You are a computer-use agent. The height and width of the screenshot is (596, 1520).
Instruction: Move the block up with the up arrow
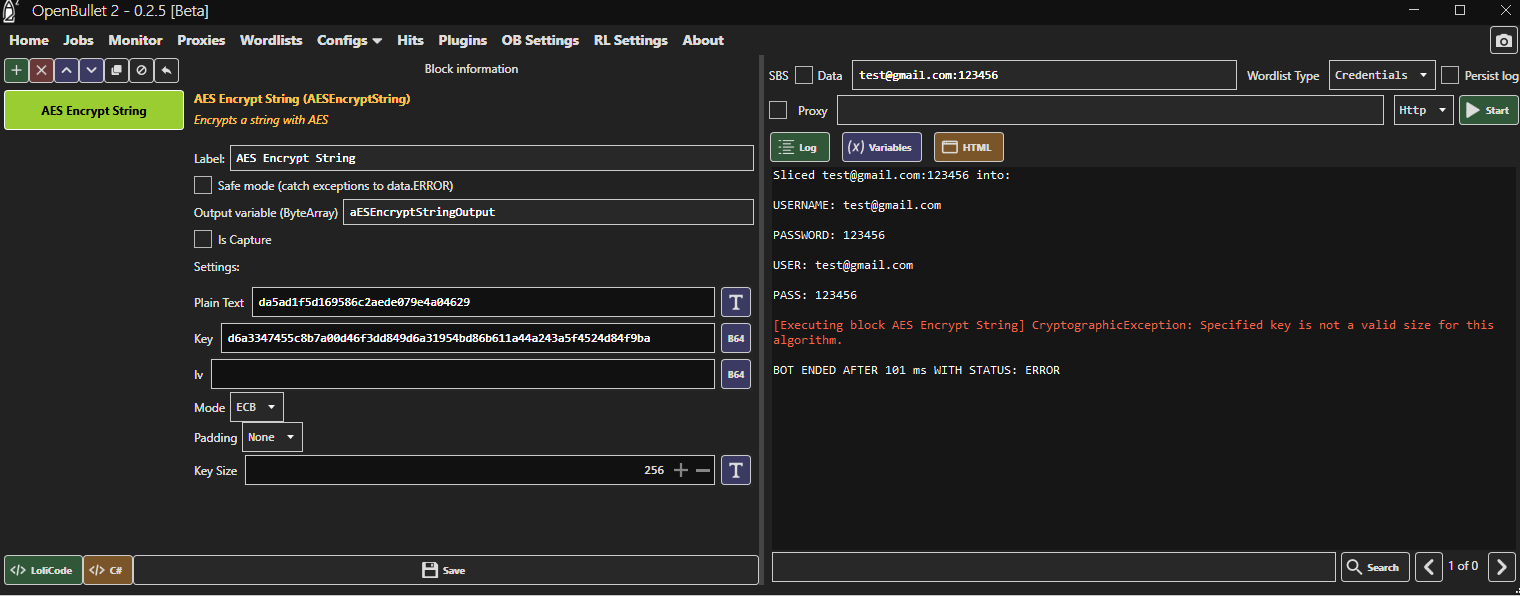[66, 70]
